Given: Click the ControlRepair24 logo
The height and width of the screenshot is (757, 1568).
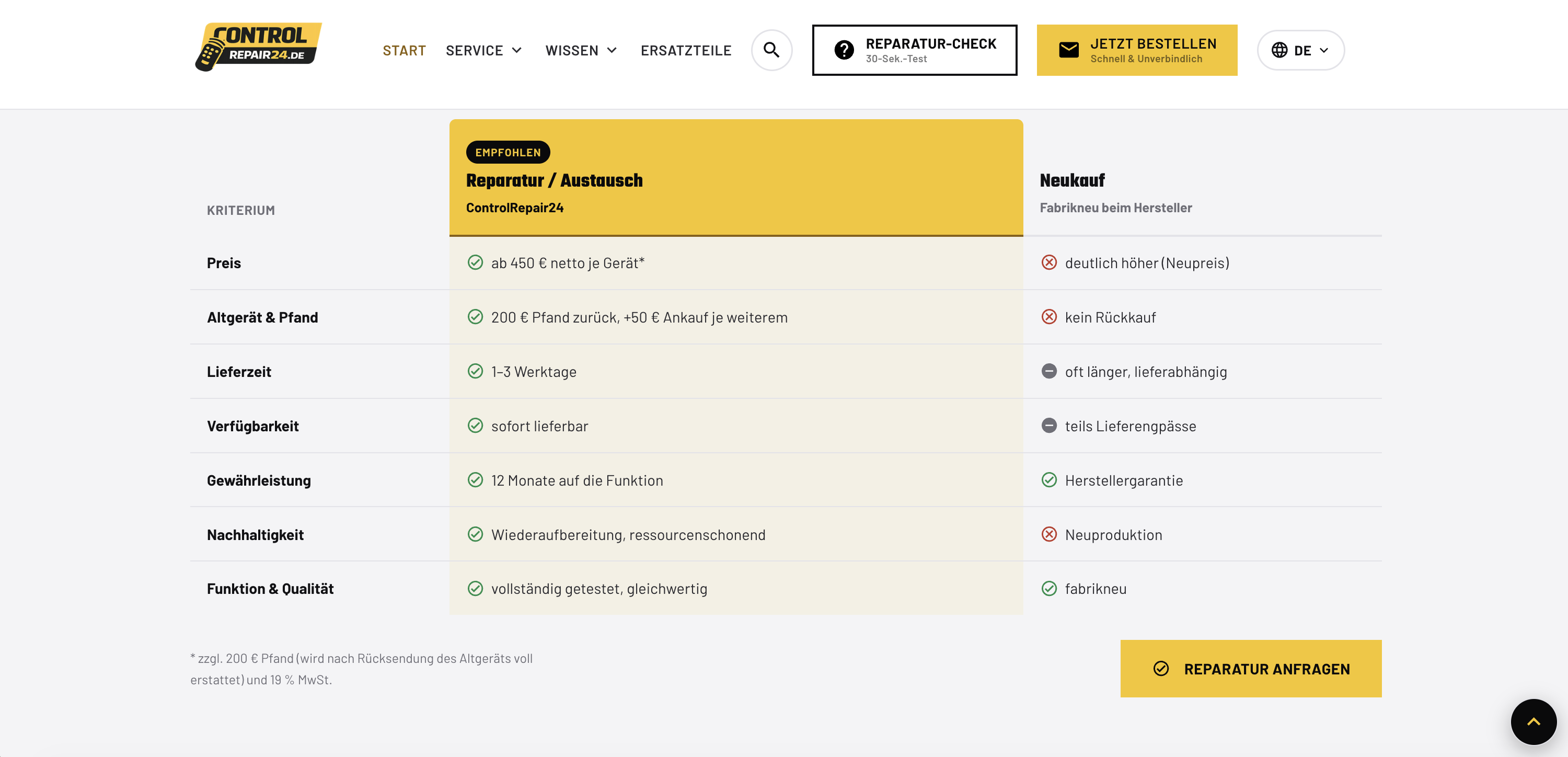Looking at the screenshot, I should tap(258, 48).
